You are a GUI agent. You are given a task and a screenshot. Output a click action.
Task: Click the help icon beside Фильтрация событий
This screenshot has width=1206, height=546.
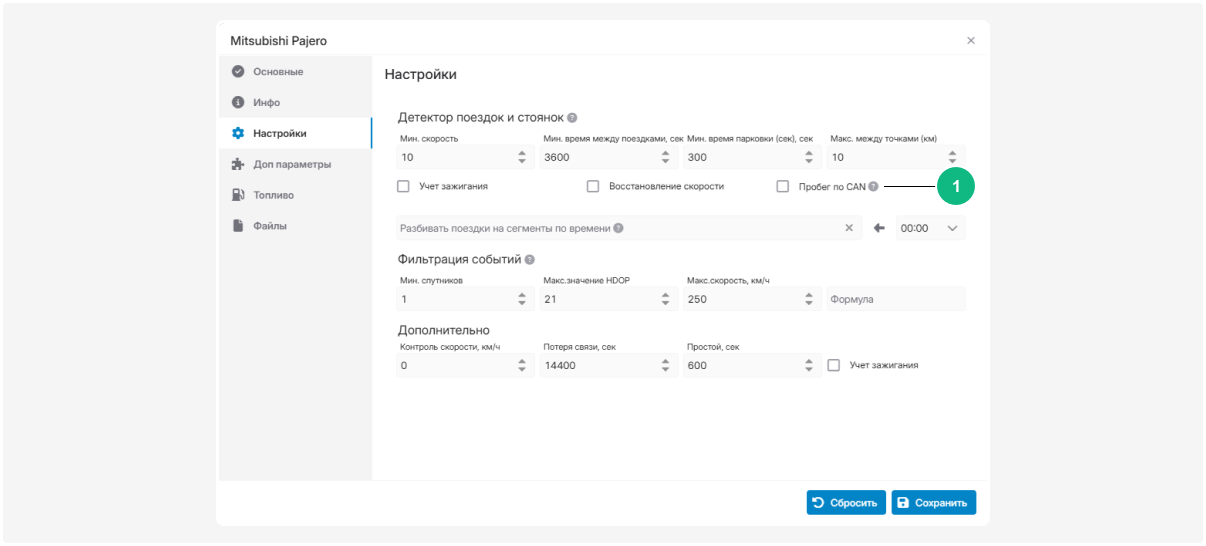[x=530, y=260]
